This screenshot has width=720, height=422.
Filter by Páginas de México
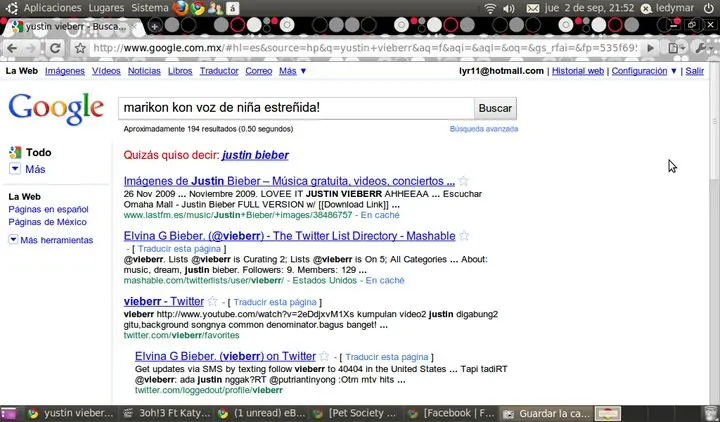coord(47,222)
